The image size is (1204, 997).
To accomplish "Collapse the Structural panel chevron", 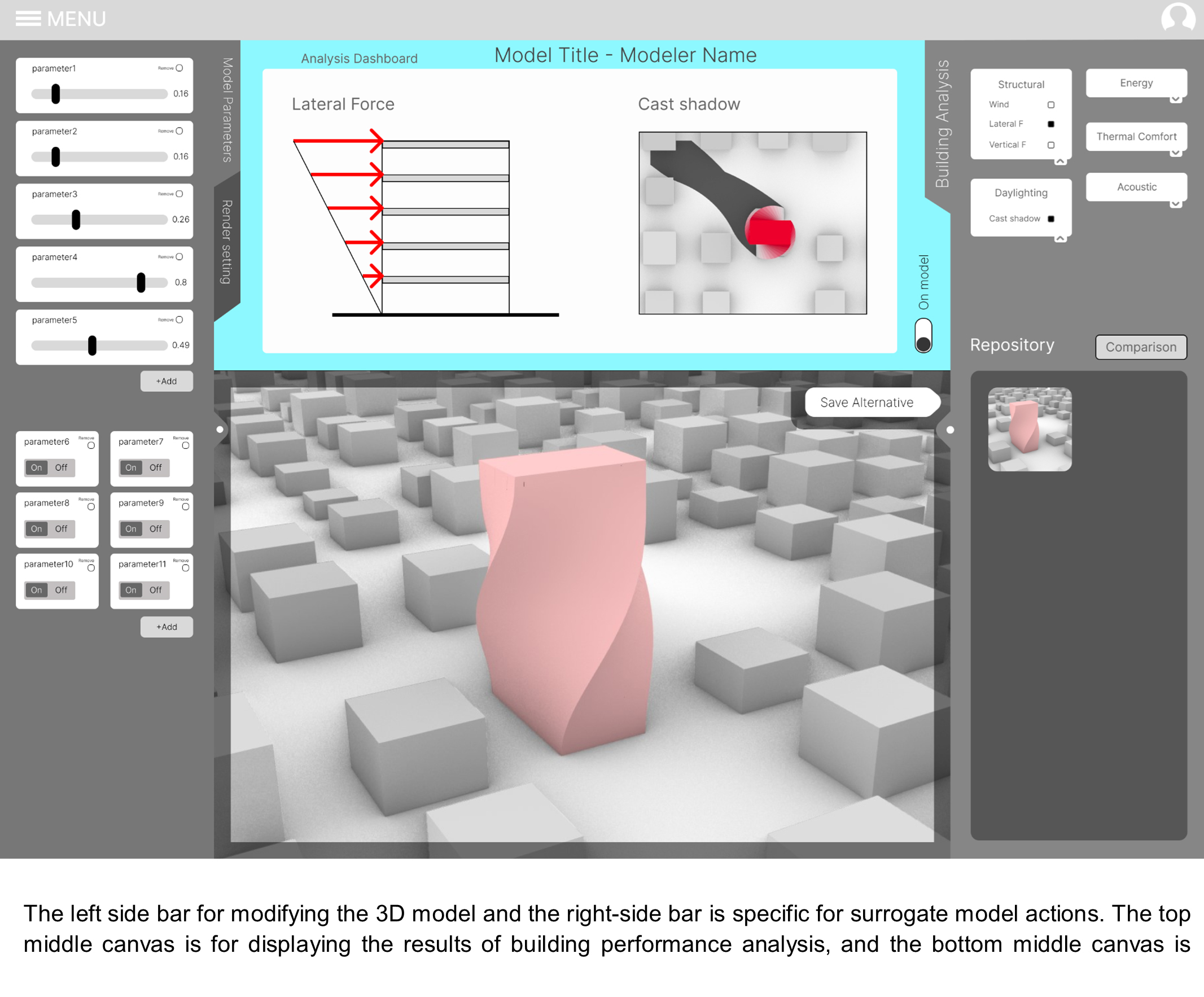I will (x=1060, y=161).
